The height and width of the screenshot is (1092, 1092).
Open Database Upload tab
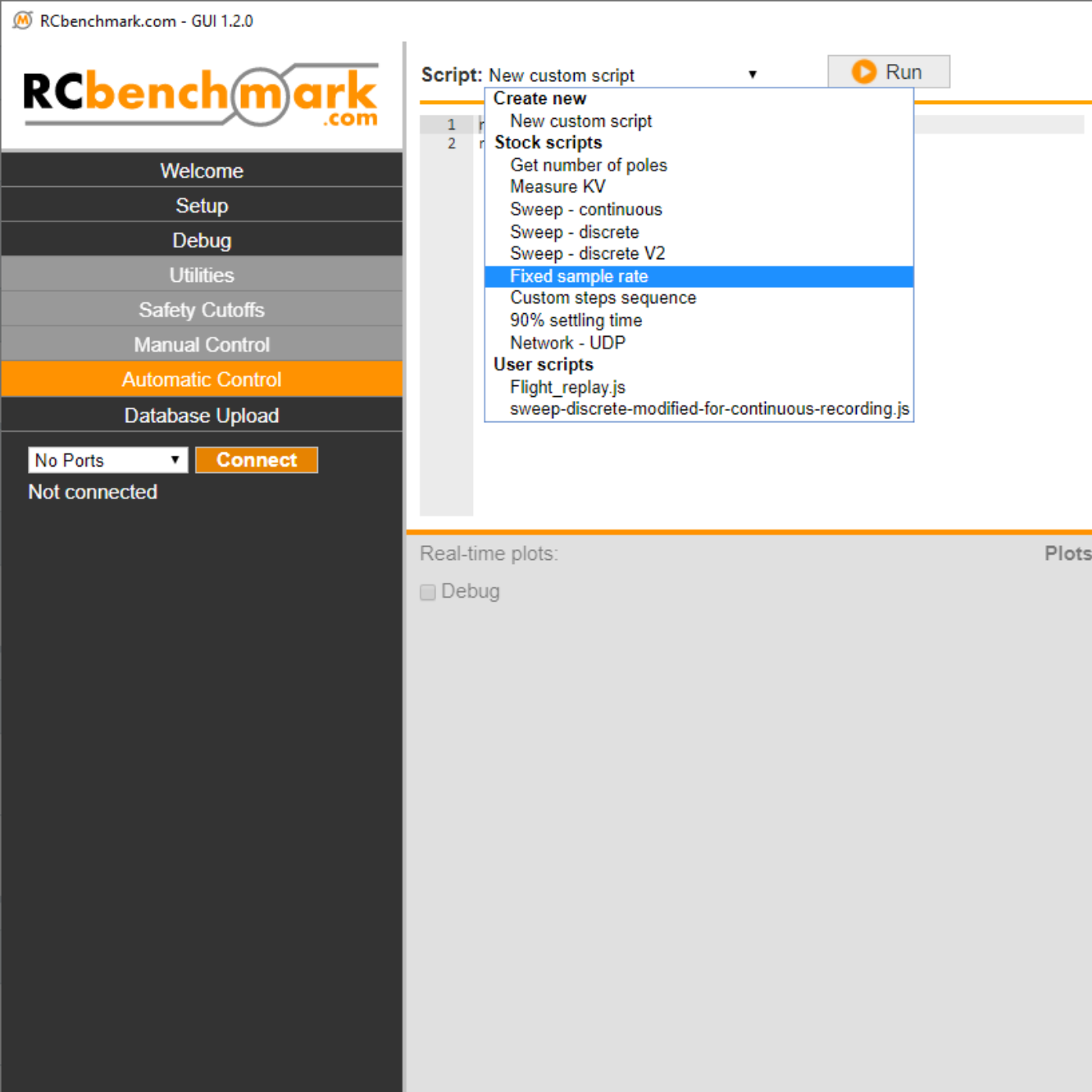coord(202,416)
